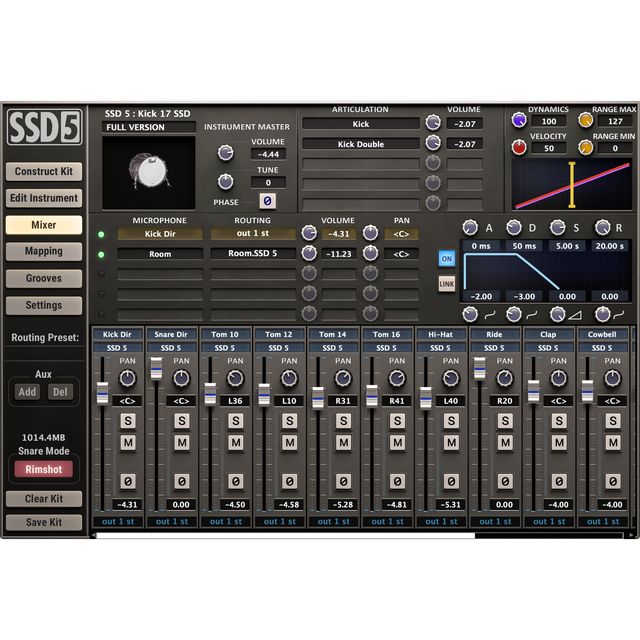Click the Instrument Master tune knob
The width and height of the screenshot is (640, 640).
coord(225,182)
